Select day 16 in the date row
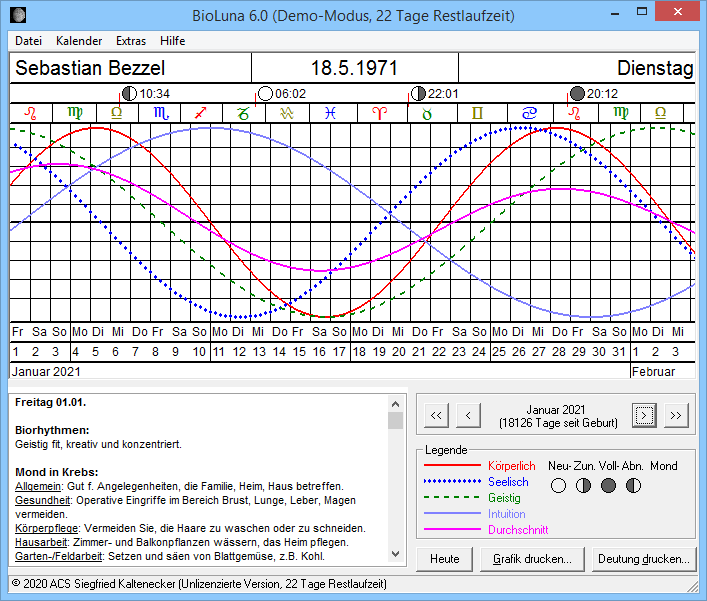Viewport: 707px width, 601px height. click(x=319, y=352)
